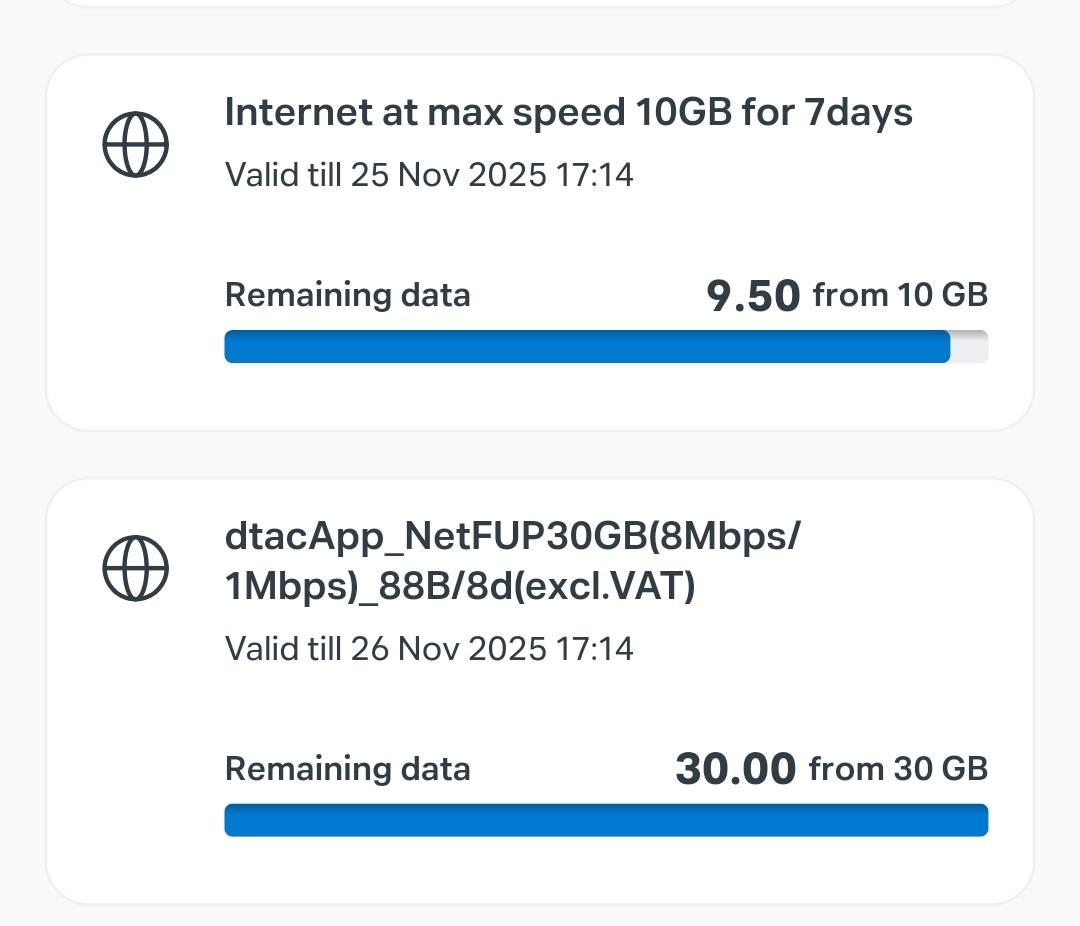Click the blue filled part of the 10GB progress bar
This screenshot has height=926, width=1080.
click(x=586, y=347)
